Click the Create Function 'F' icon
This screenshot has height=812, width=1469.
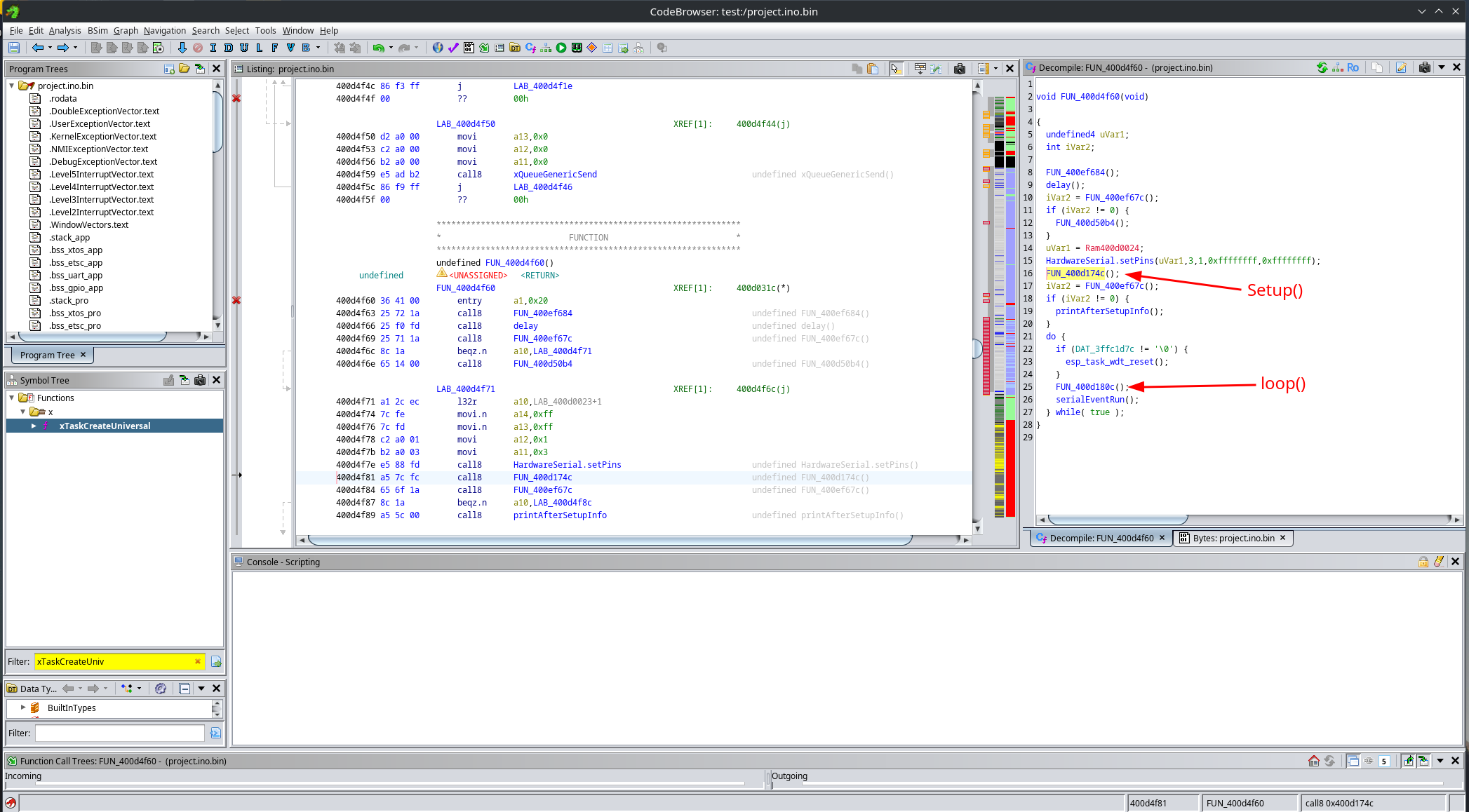(274, 48)
